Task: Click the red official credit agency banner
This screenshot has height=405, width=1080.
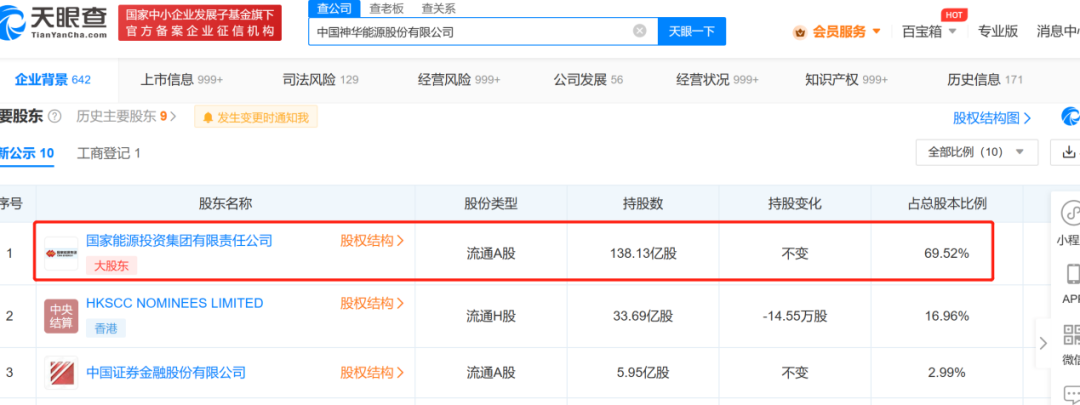Action: click(x=200, y=23)
